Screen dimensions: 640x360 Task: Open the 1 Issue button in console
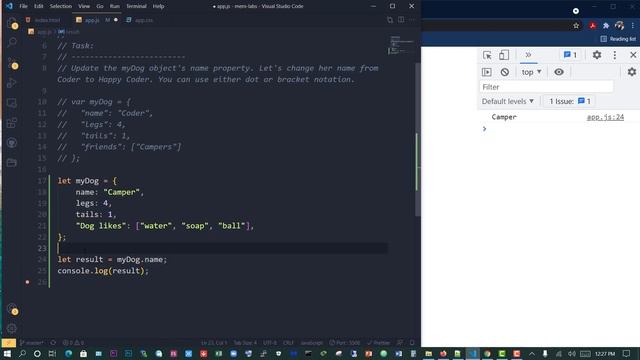click(x=570, y=101)
